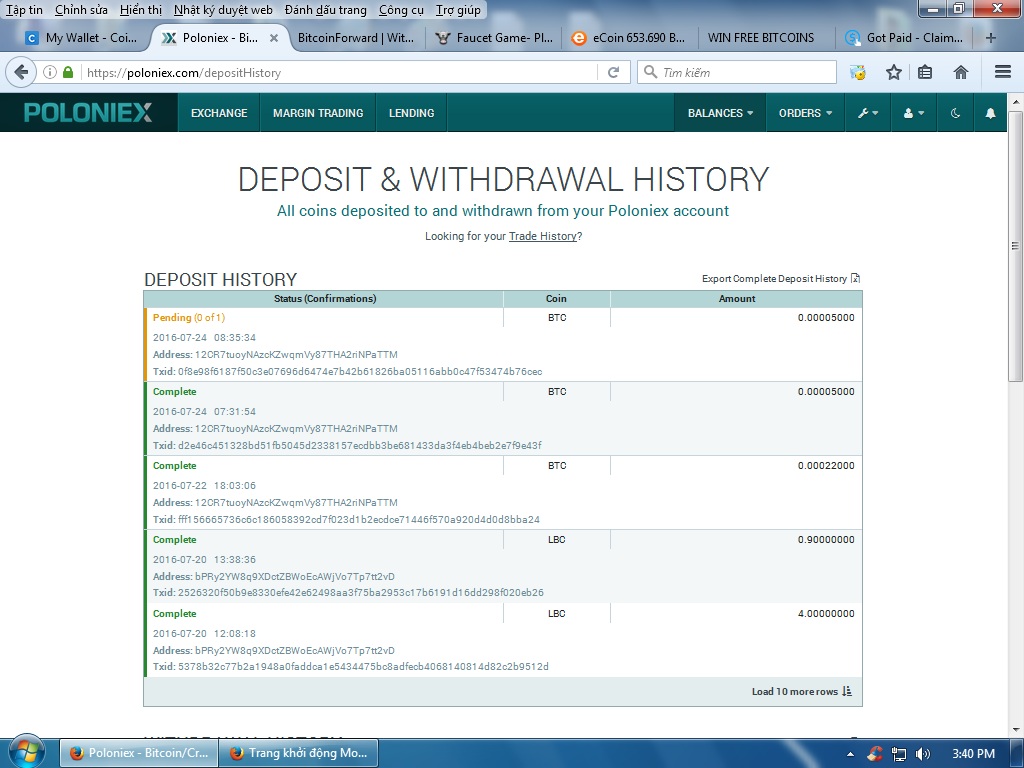
Task: Bookmark this page with star icon
Action: [893, 72]
